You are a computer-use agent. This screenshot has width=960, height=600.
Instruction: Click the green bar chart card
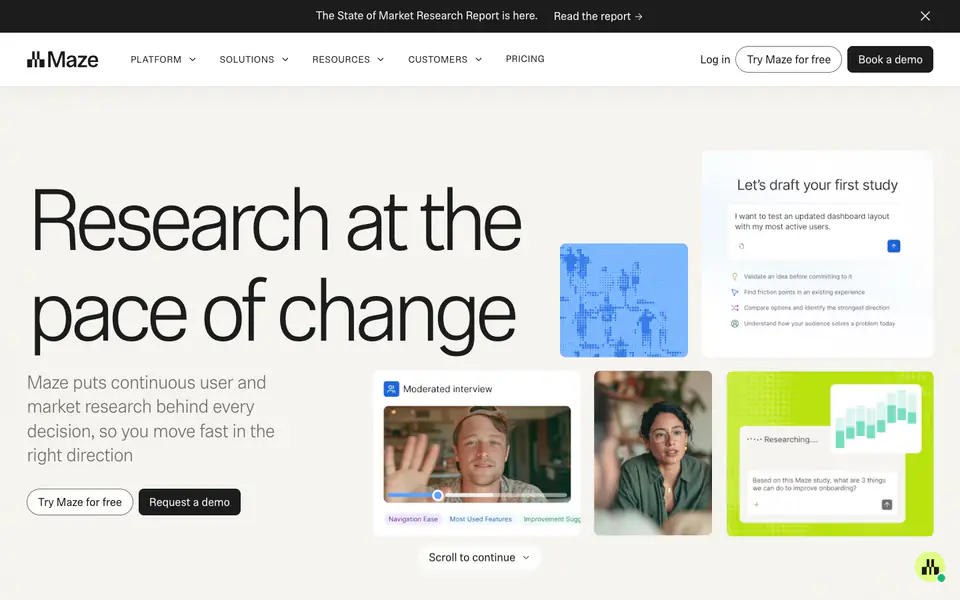876,419
